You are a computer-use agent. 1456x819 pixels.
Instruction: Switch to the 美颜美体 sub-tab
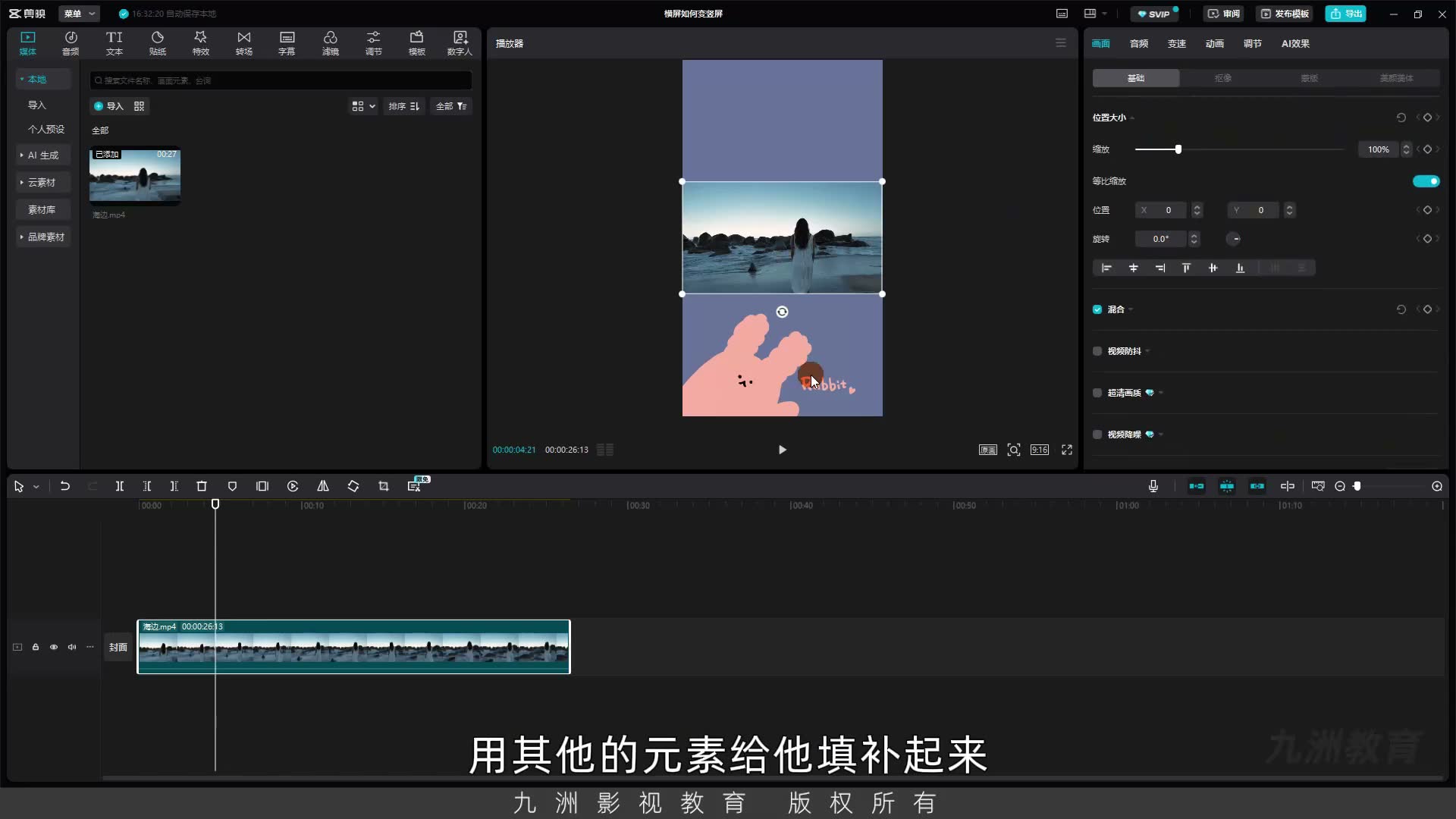coord(1396,78)
